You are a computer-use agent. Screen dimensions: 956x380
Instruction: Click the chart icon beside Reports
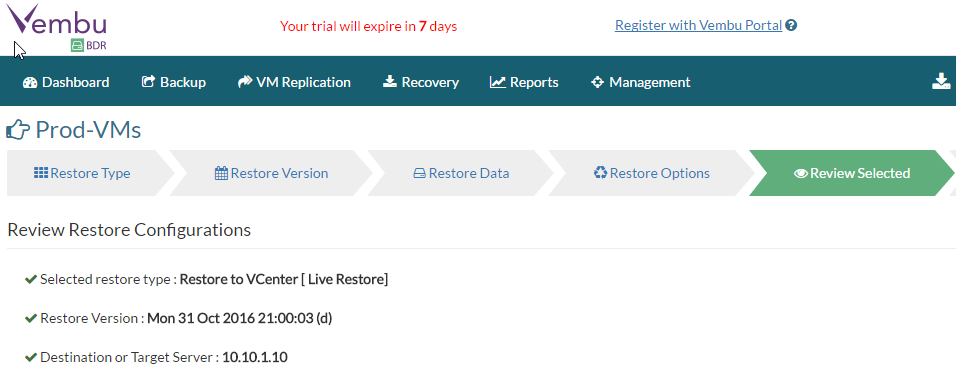[x=498, y=82]
